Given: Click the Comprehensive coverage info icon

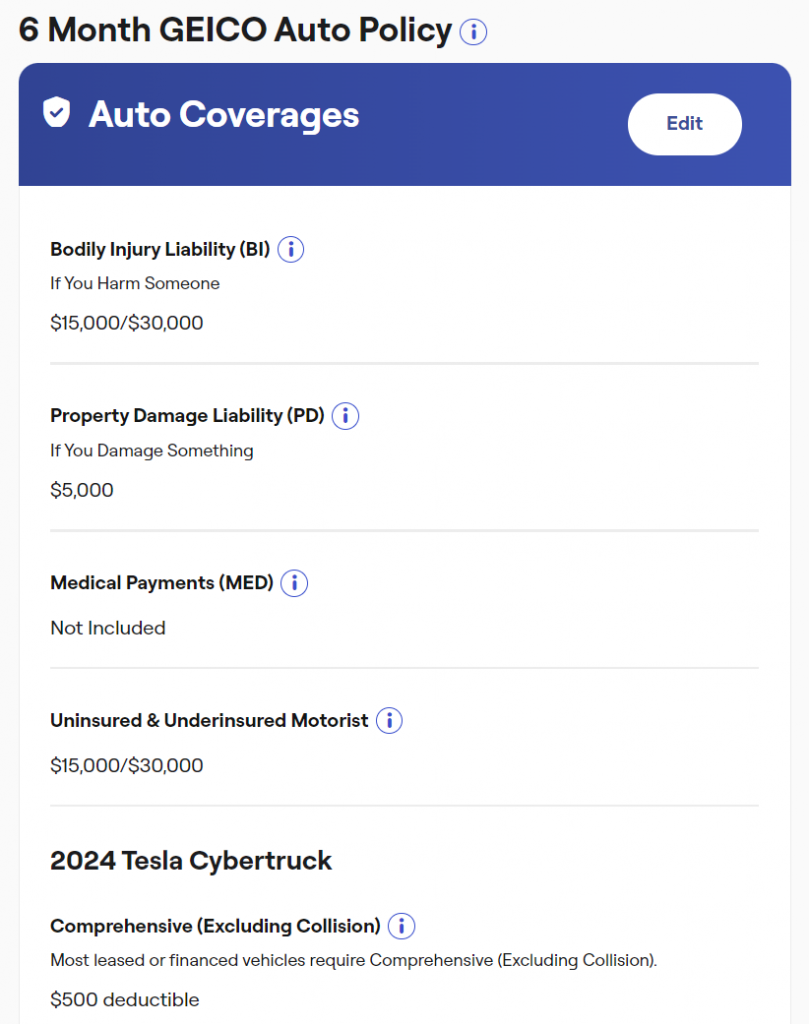Looking at the screenshot, I should [x=401, y=926].
